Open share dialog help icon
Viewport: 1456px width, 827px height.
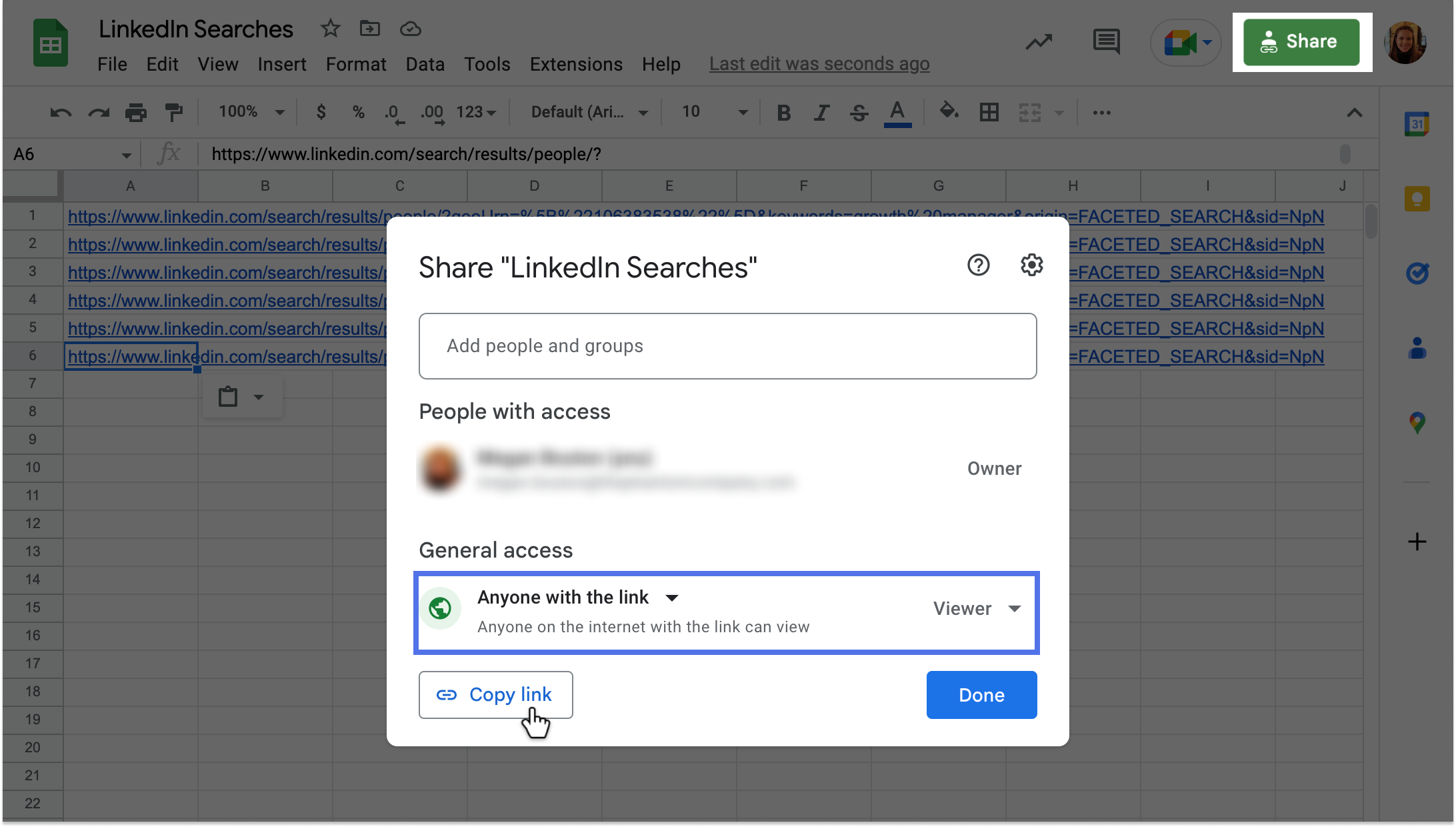978,265
